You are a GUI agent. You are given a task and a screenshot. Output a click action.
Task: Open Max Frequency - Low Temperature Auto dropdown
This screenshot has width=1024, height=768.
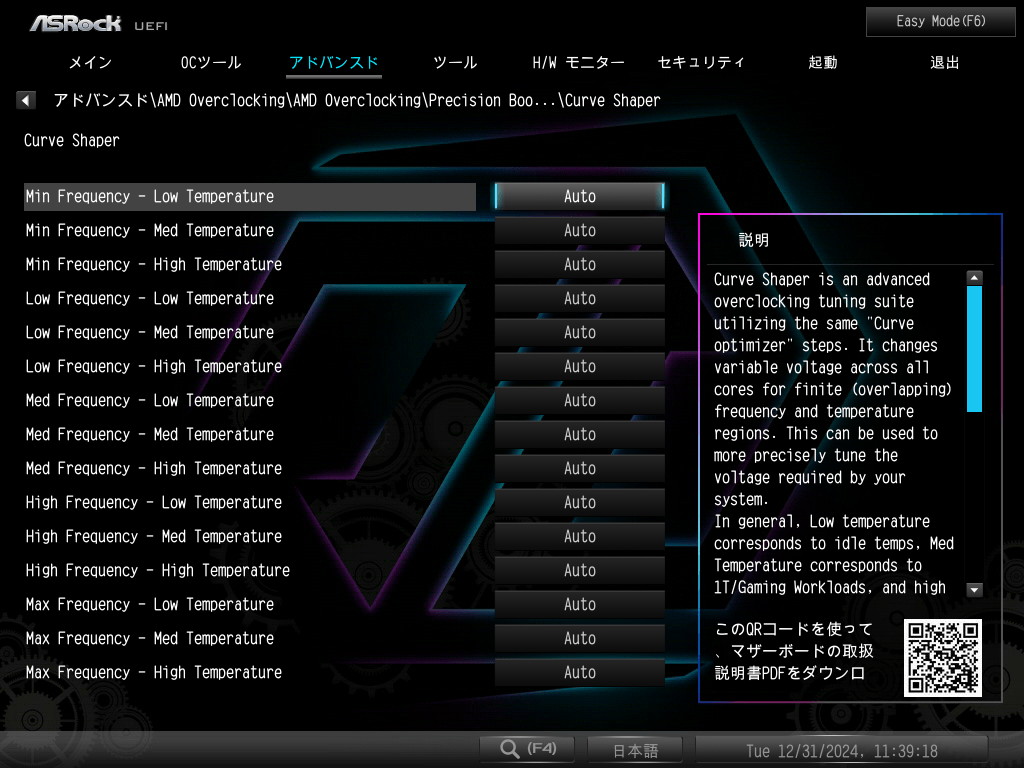579,604
